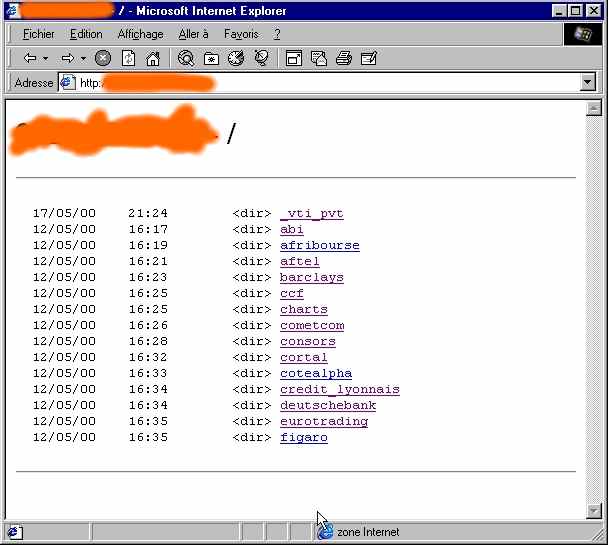Open the cometcom directory link
The width and height of the screenshot is (608, 545).
tap(312, 325)
